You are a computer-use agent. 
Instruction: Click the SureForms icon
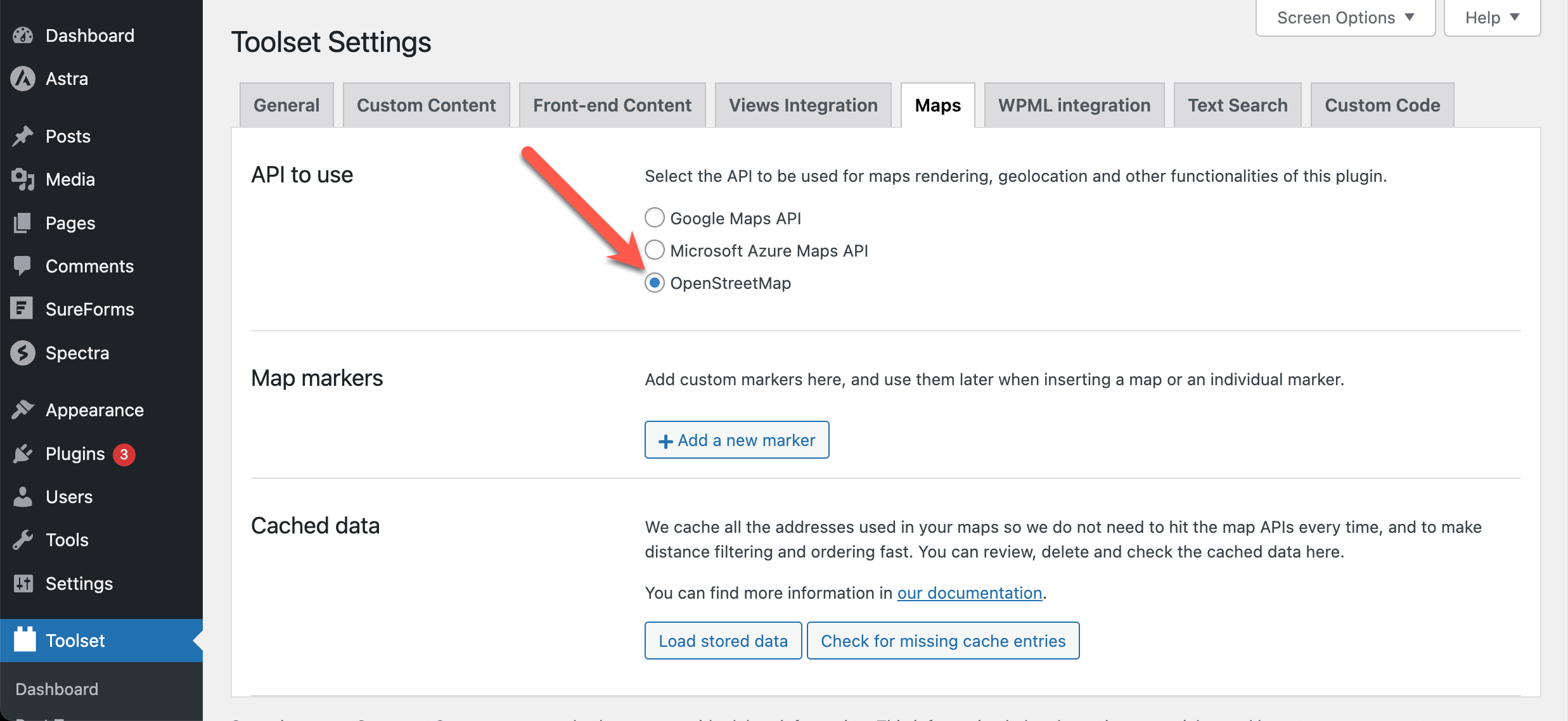(x=22, y=309)
